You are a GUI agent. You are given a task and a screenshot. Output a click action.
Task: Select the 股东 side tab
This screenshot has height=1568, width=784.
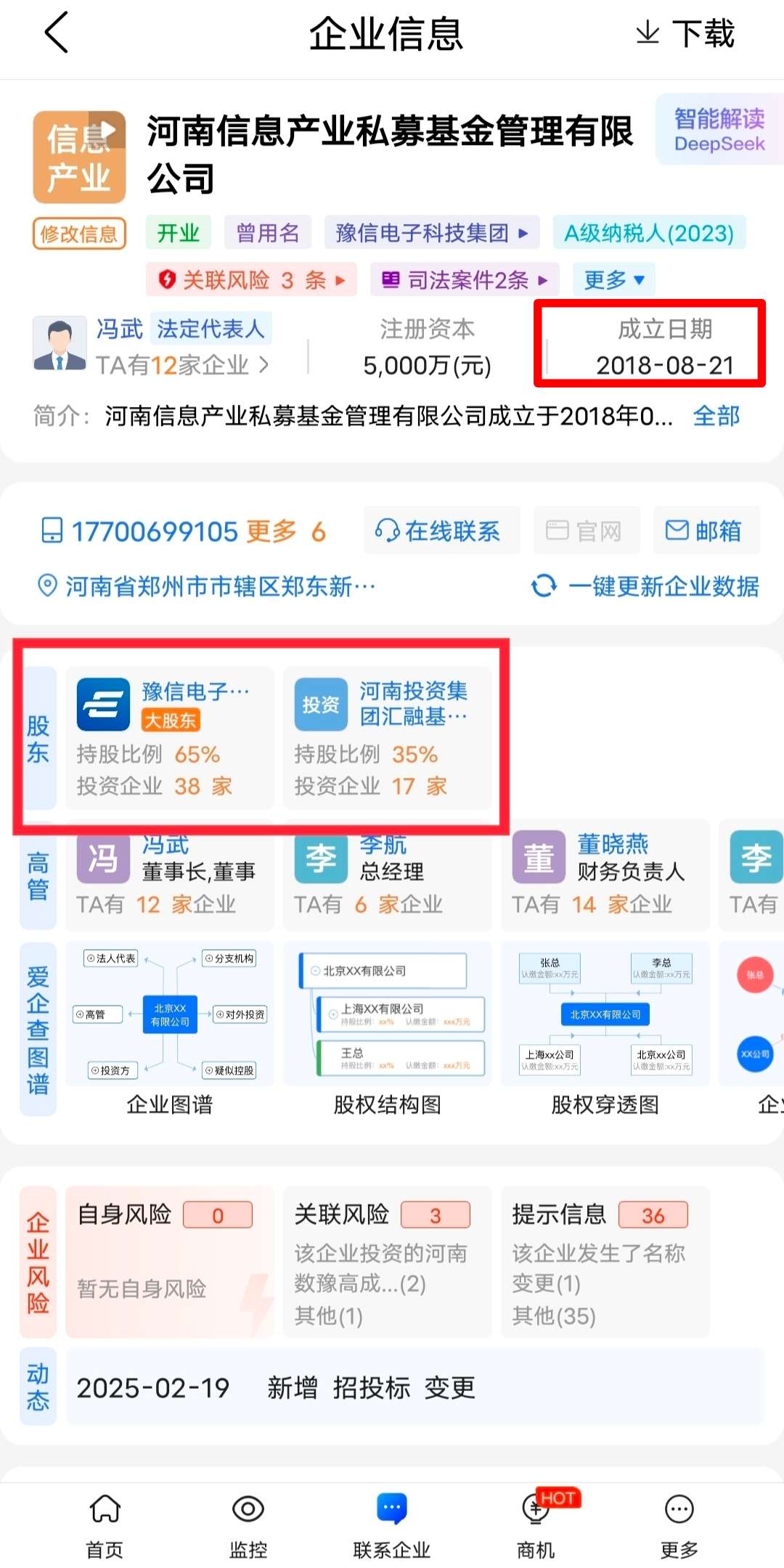pyautogui.click(x=38, y=738)
